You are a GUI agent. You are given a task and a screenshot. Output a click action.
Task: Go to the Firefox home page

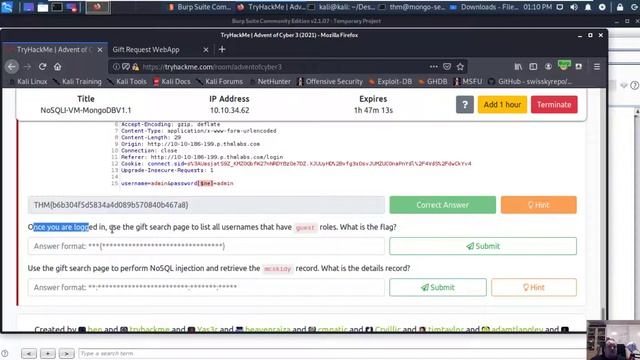point(58,67)
